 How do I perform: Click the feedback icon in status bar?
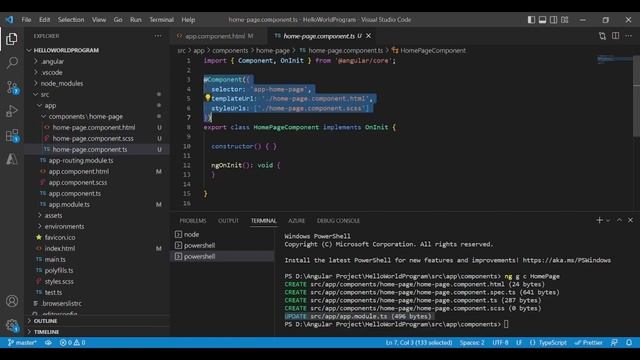614,342
